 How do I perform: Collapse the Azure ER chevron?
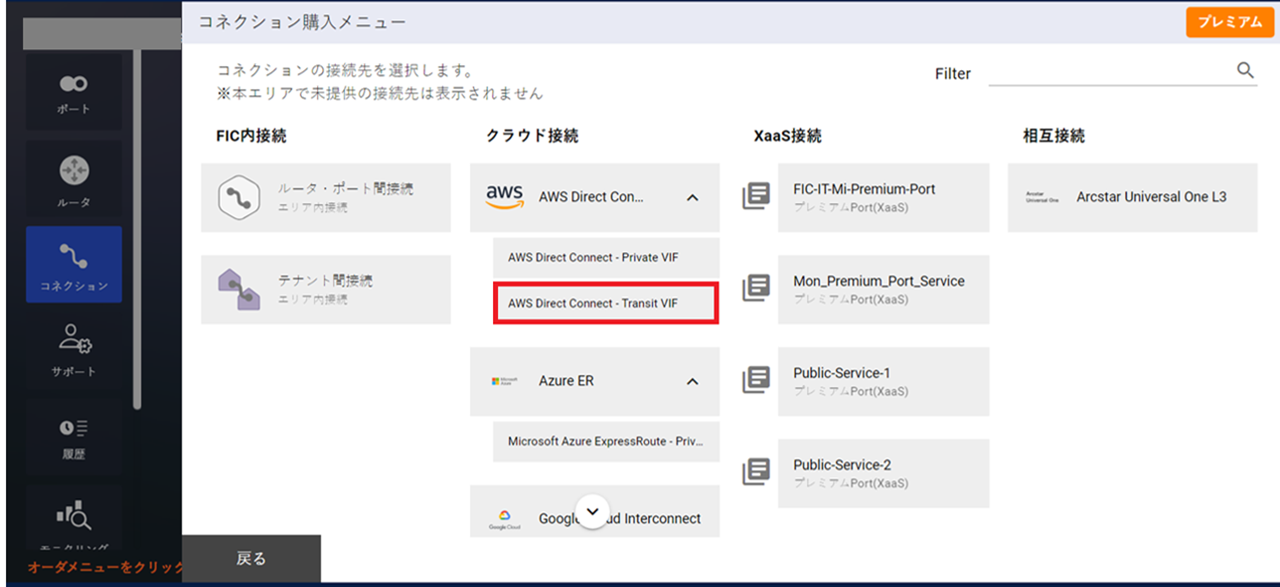(692, 382)
